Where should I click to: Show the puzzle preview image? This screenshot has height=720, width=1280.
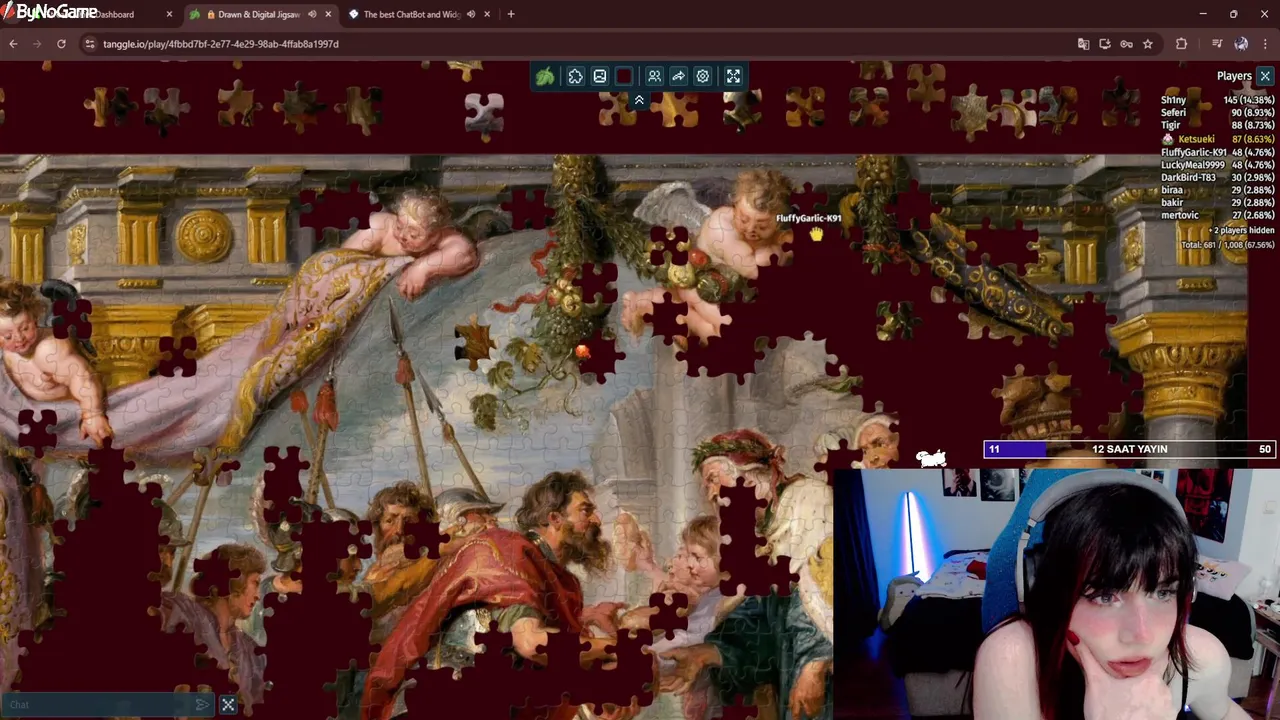click(x=600, y=76)
